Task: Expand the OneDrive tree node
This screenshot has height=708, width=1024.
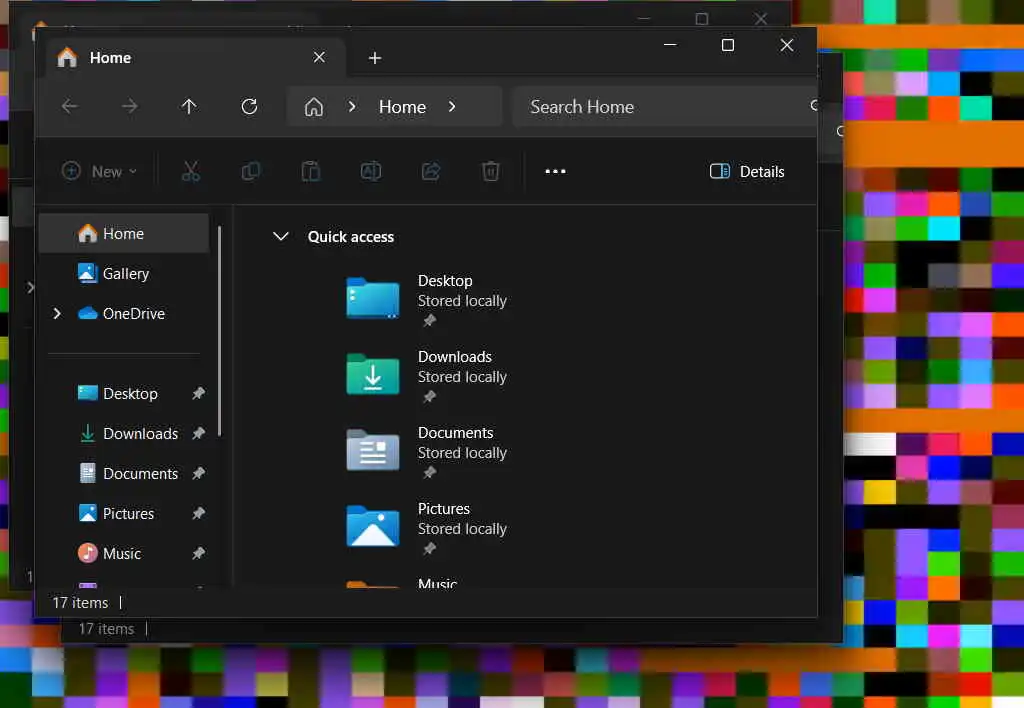Action: 57,314
